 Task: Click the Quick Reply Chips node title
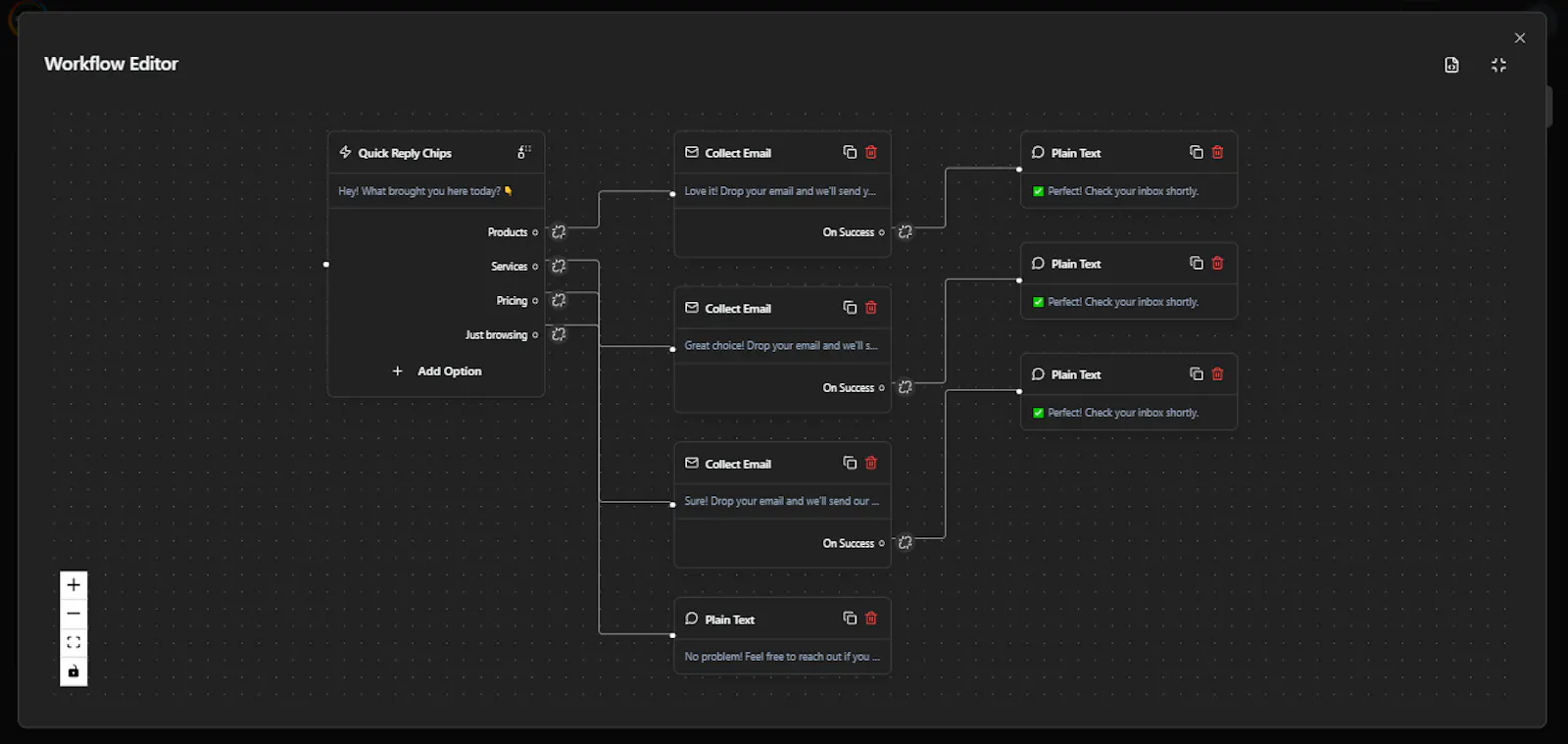click(x=405, y=153)
